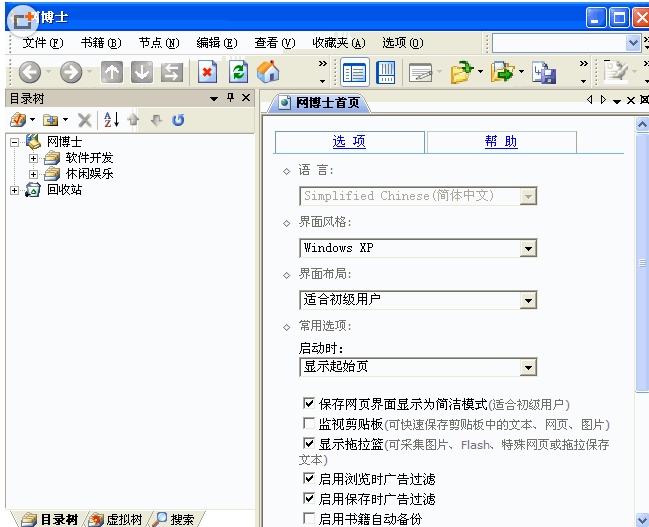Screen dimensions: 649x527
Task: Click the Stop page icon with red X
Action: (x=207, y=72)
